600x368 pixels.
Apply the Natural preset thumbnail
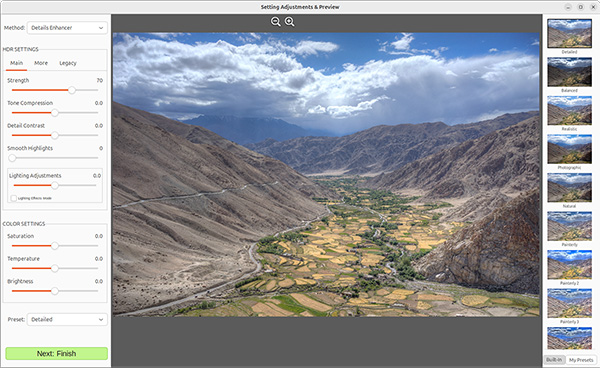coord(569,188)
